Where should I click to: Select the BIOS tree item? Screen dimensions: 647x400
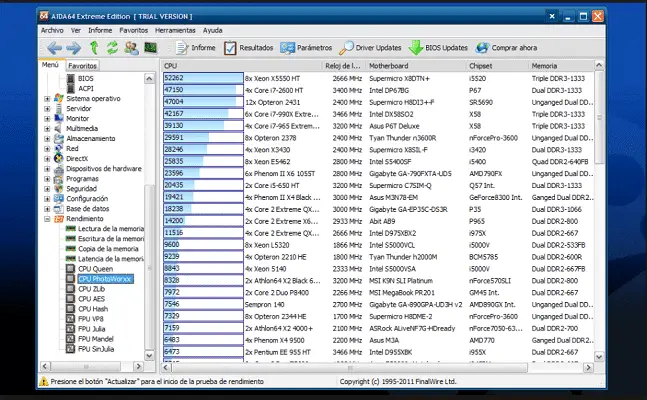point(85,78)
